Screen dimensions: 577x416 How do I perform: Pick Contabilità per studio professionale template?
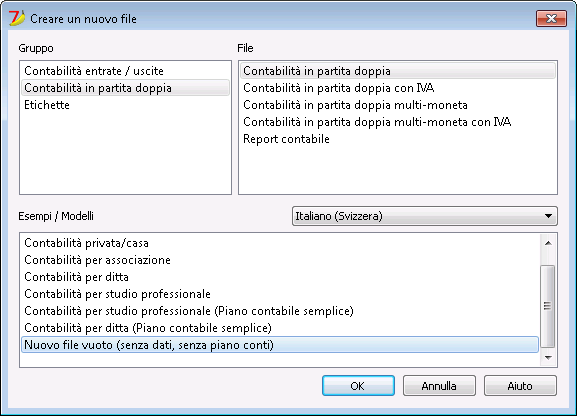coord(280,294)
